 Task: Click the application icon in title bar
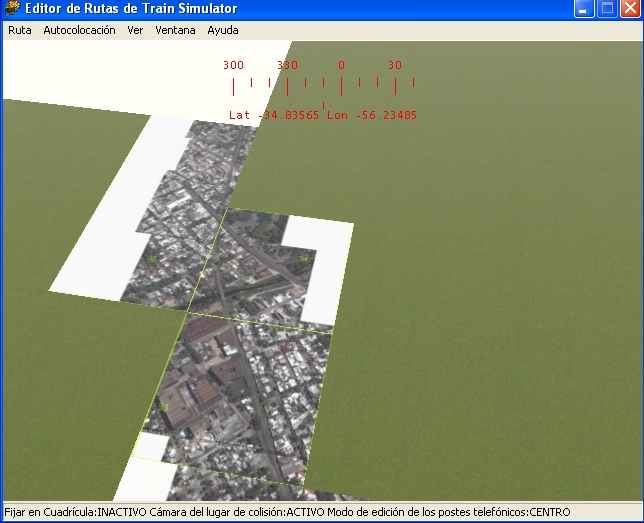coord(12,8)
